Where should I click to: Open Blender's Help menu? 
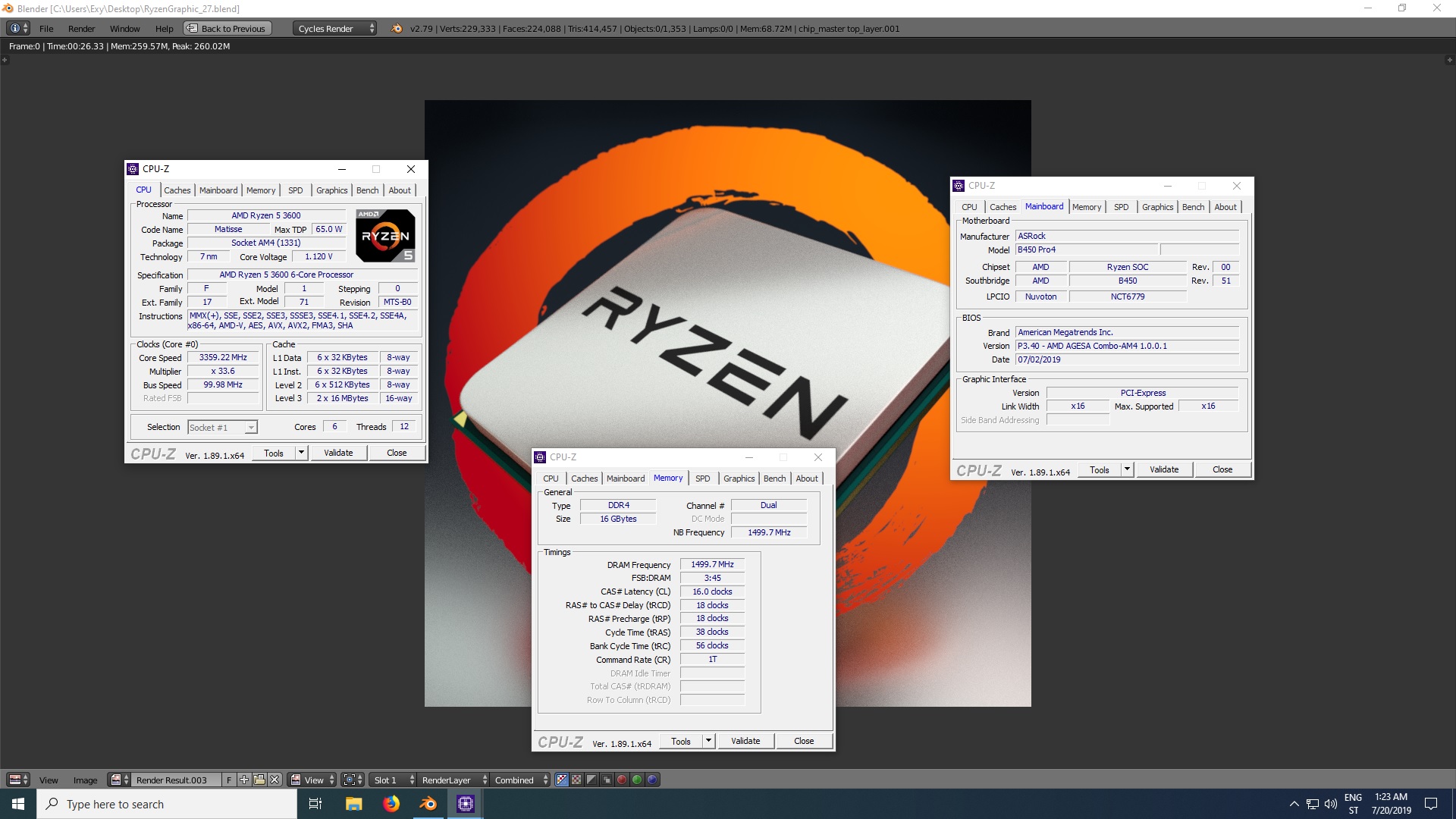(164, 29)
